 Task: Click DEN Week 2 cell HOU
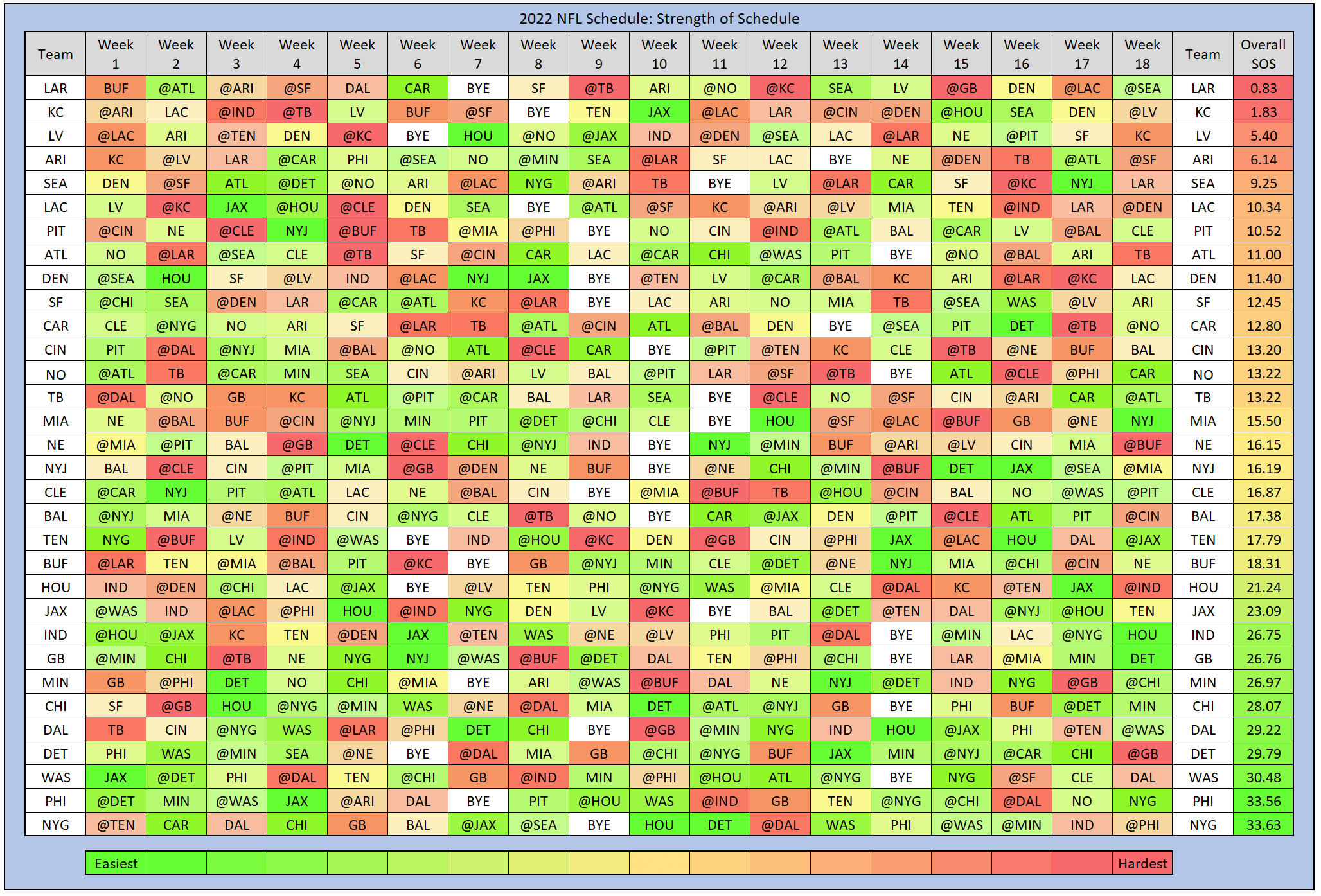click(x=176, y=278)
